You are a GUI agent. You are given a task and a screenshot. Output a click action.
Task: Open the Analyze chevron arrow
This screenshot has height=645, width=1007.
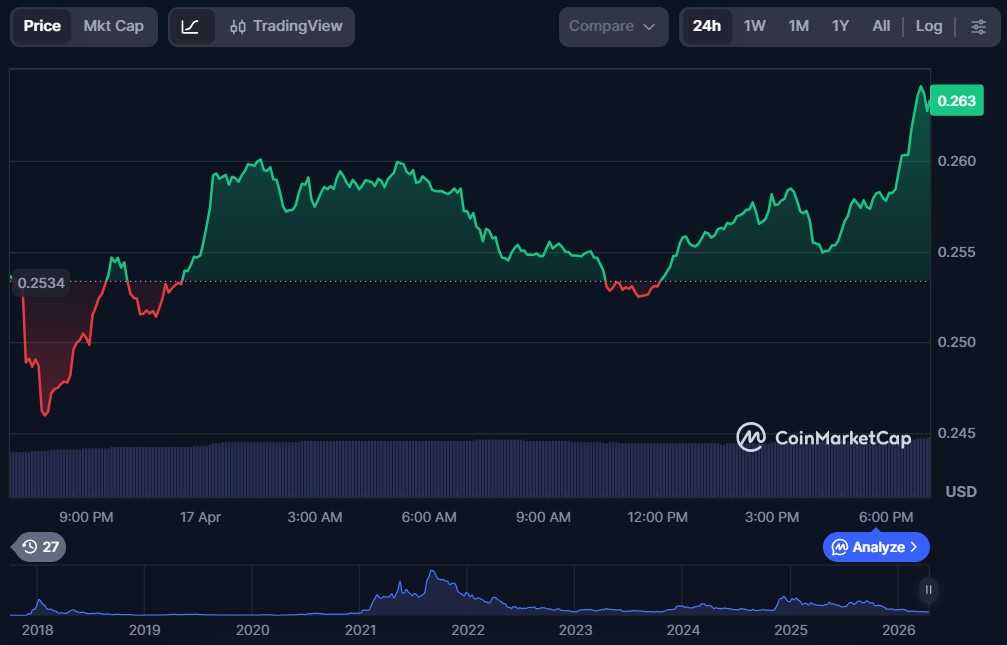914,547
